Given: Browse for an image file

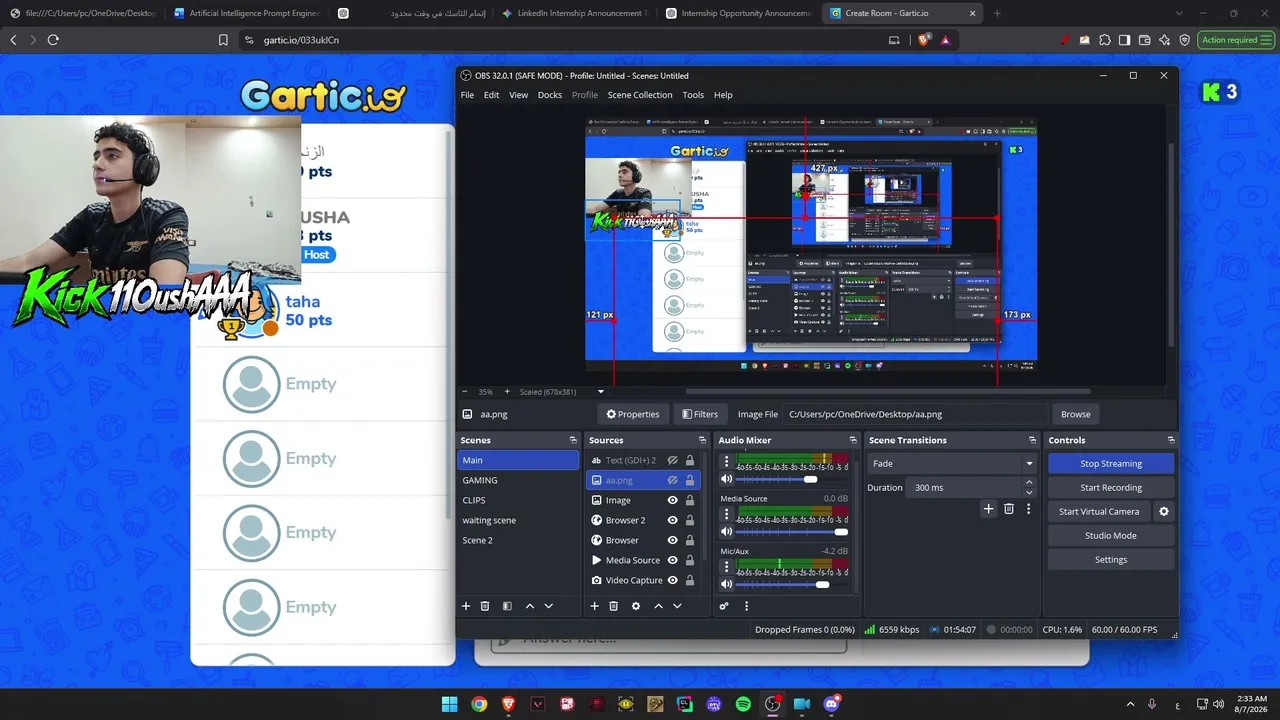Looking at the screenshot, I should 1075,414.
